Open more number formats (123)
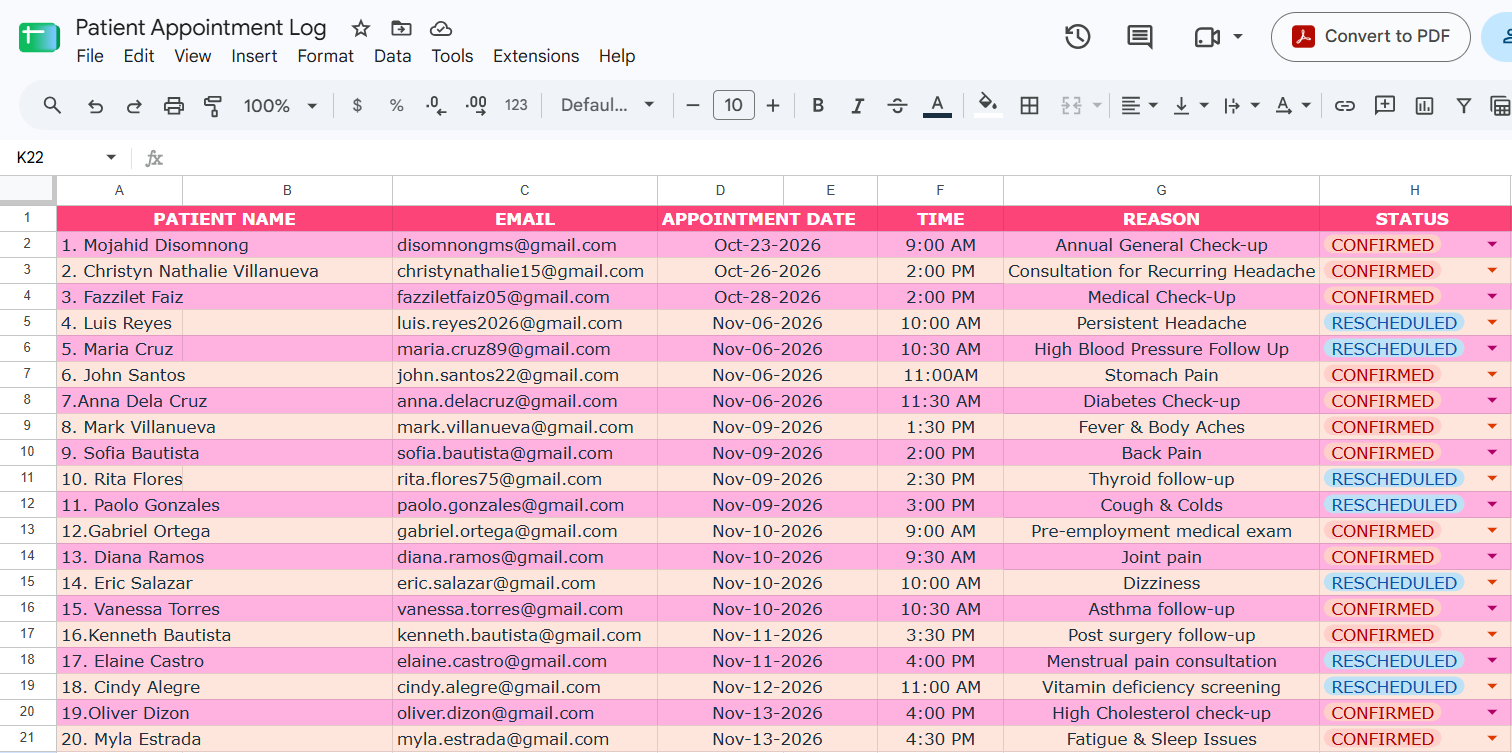The image size is (1512, 753). pos(516,105)
